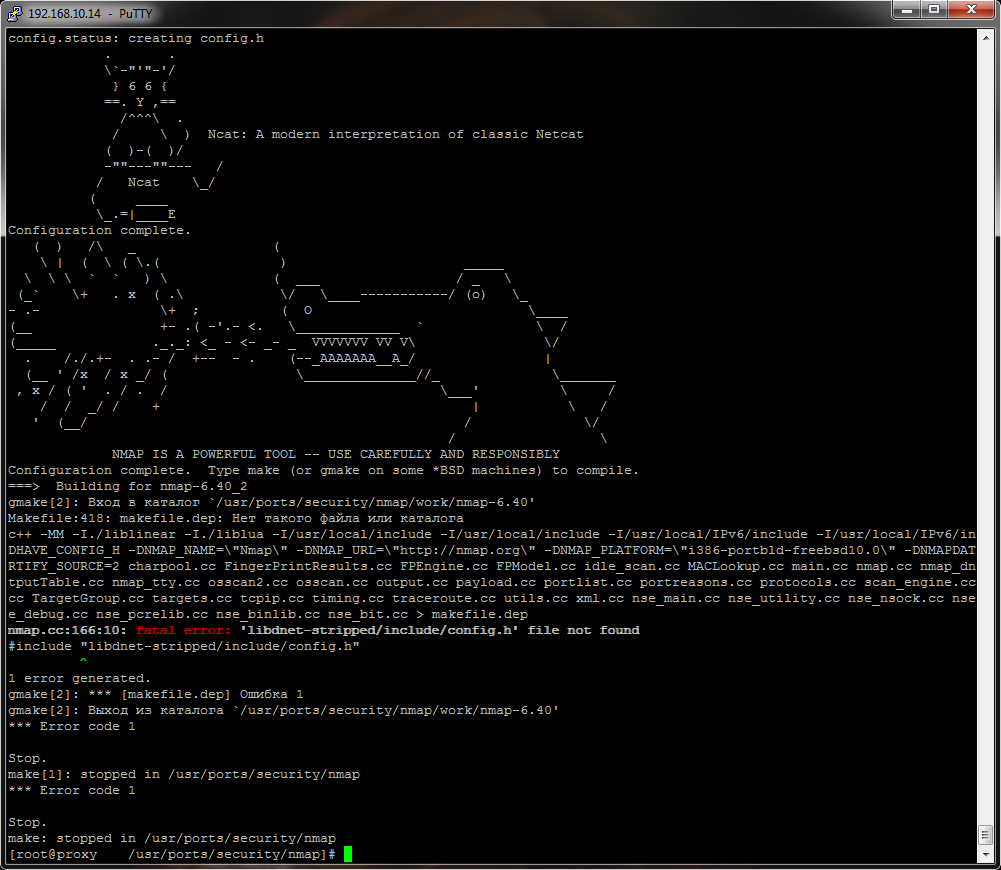The height and width of the screenshot is (870, 1001).
Task: Click the file name "portreasons.cc"
Action: click(696, 582)
